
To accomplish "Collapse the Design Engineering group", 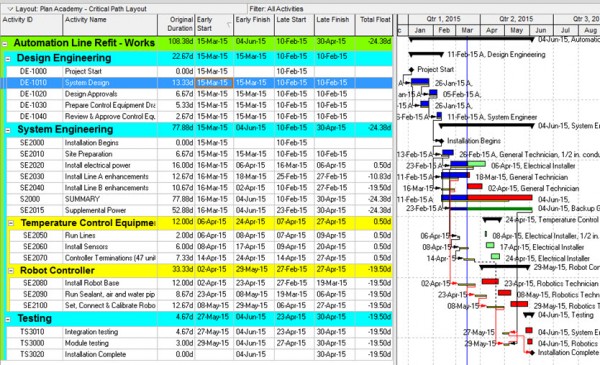I will click(x=8, y=59).
